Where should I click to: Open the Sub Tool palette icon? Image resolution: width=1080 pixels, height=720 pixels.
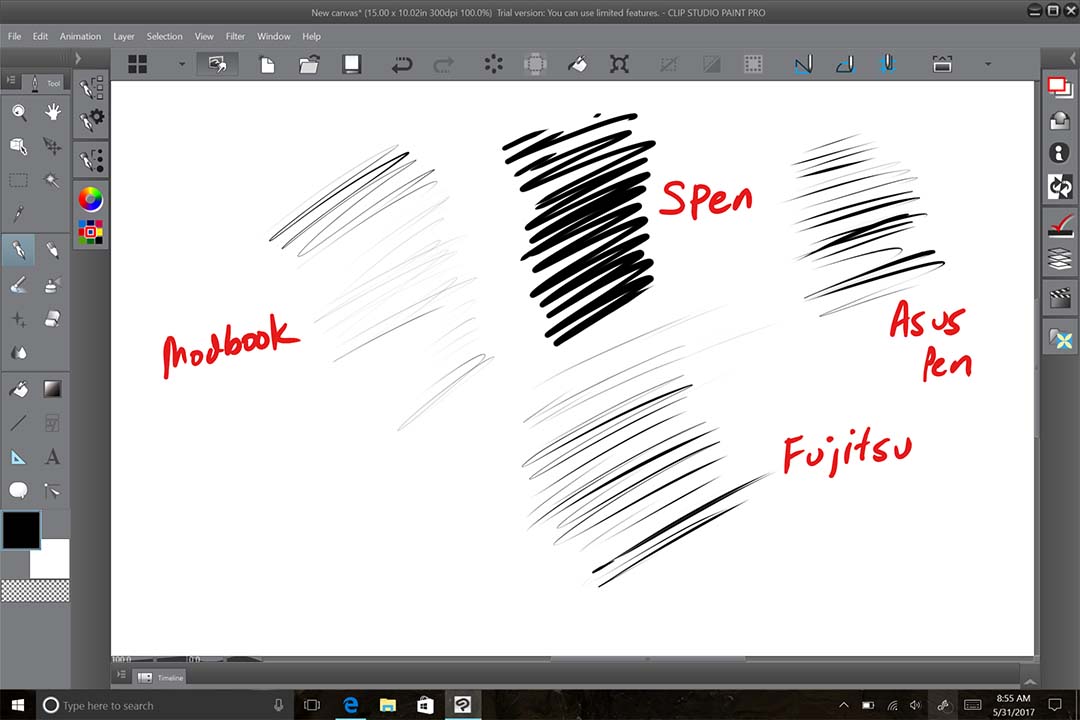coord(91,88)
